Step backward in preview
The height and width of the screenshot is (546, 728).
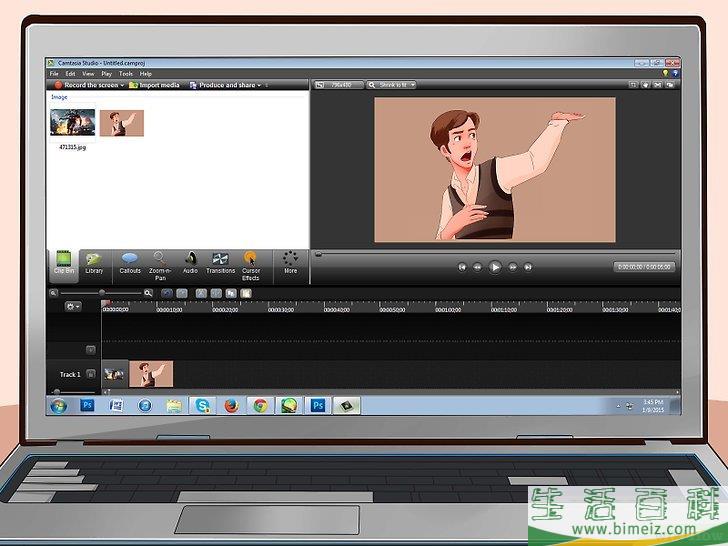(x=477, y=267)
